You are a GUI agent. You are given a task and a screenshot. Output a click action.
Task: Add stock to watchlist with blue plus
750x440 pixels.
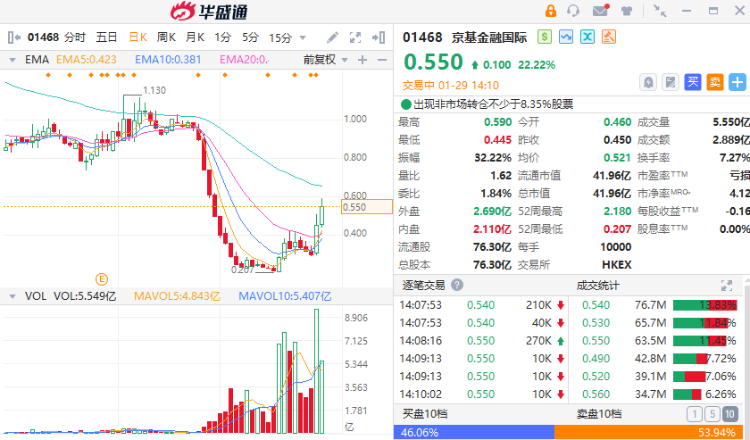tap(737, 82)
